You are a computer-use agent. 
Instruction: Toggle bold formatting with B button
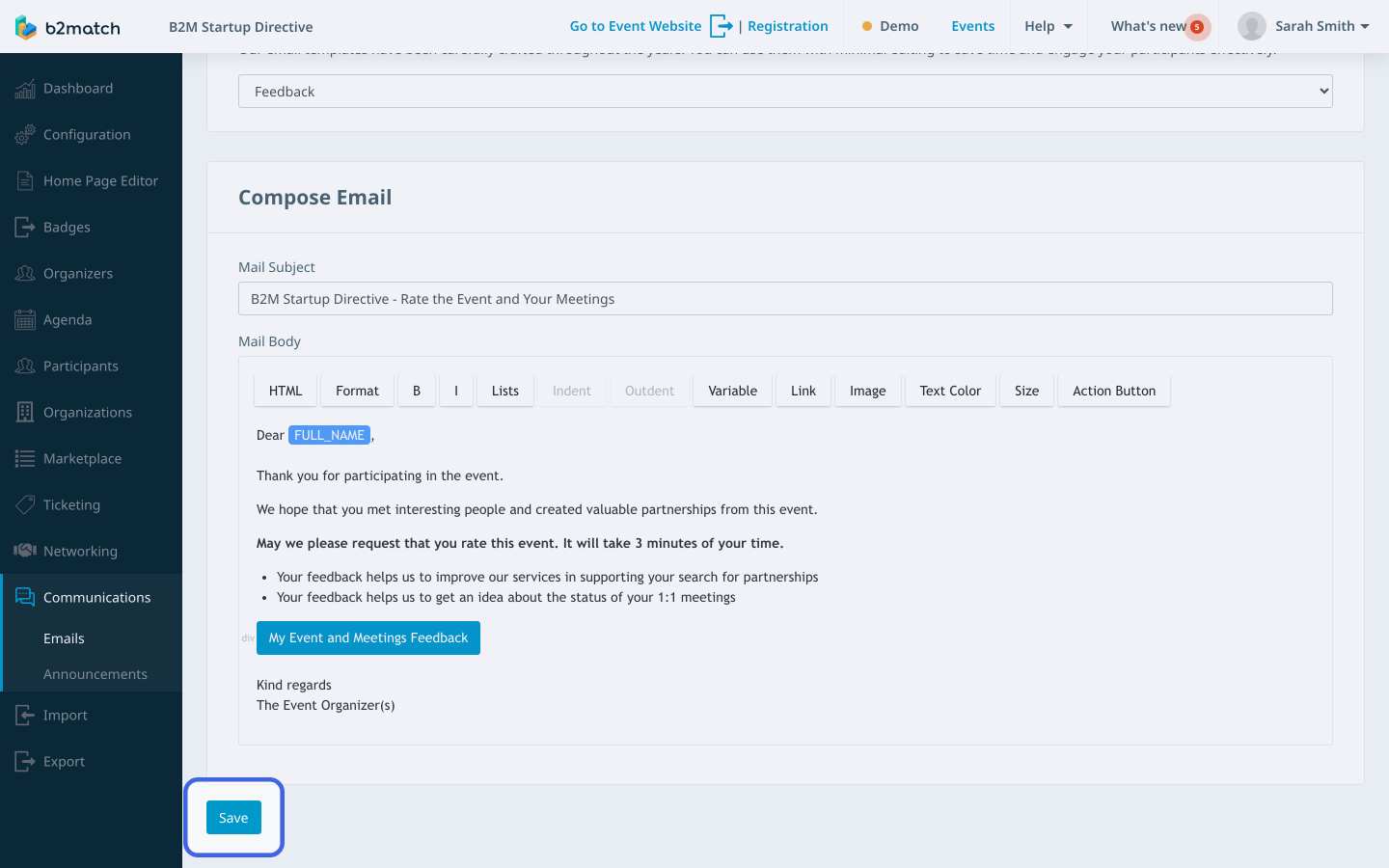click(x=417, y=391)
